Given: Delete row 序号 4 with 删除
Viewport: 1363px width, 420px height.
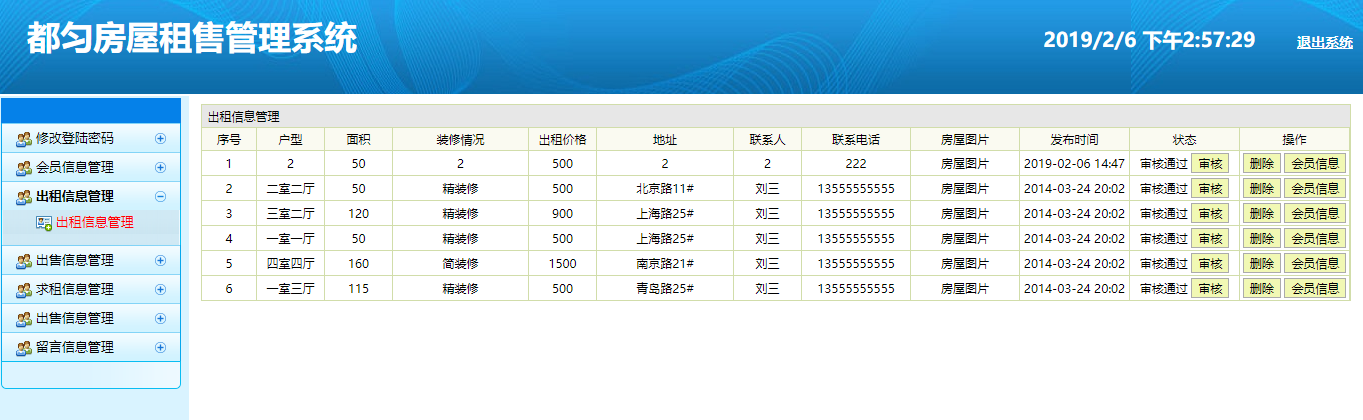Looking at the screenshot, I should 1262,238.
